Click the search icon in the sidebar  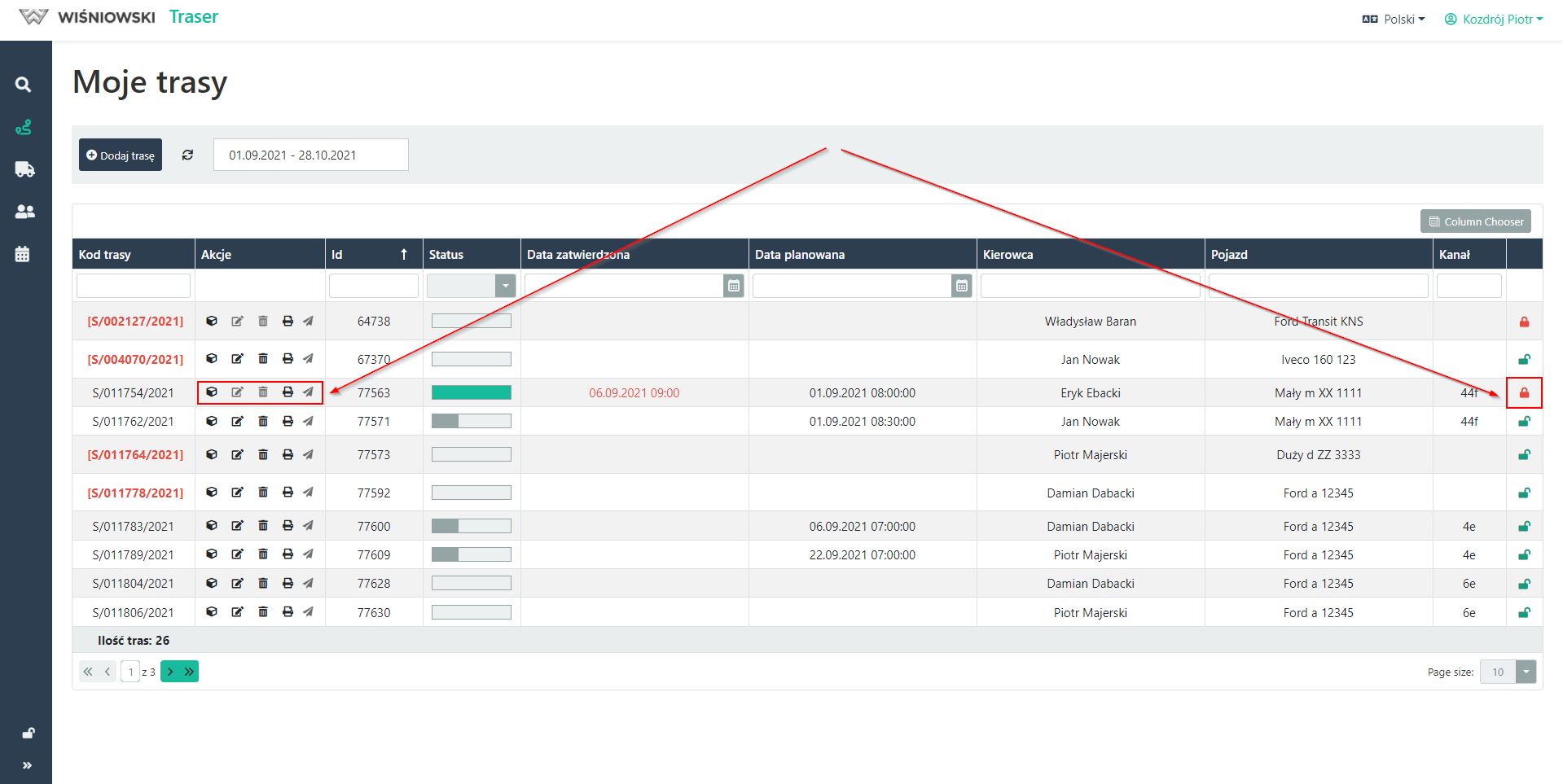click(24, 85)
